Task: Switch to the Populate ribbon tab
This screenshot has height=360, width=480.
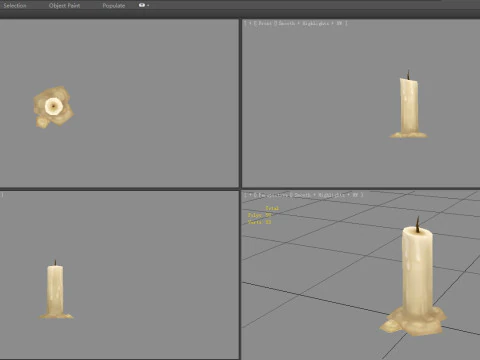Action: click(114, 6)
